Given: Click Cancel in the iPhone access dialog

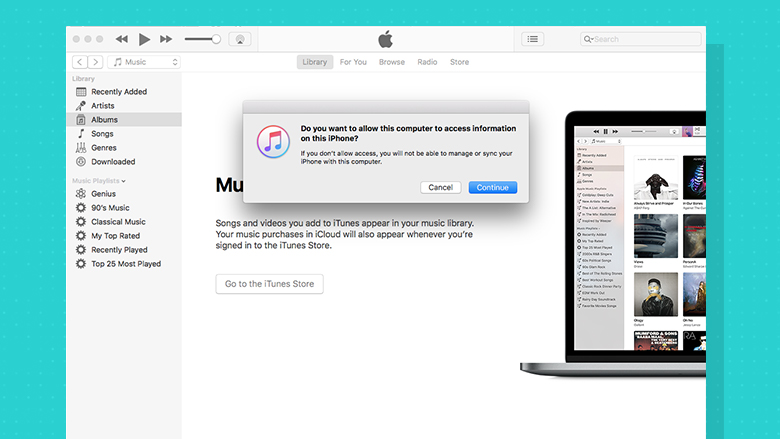Looking at the screenshot, I should tap(441, 187).
